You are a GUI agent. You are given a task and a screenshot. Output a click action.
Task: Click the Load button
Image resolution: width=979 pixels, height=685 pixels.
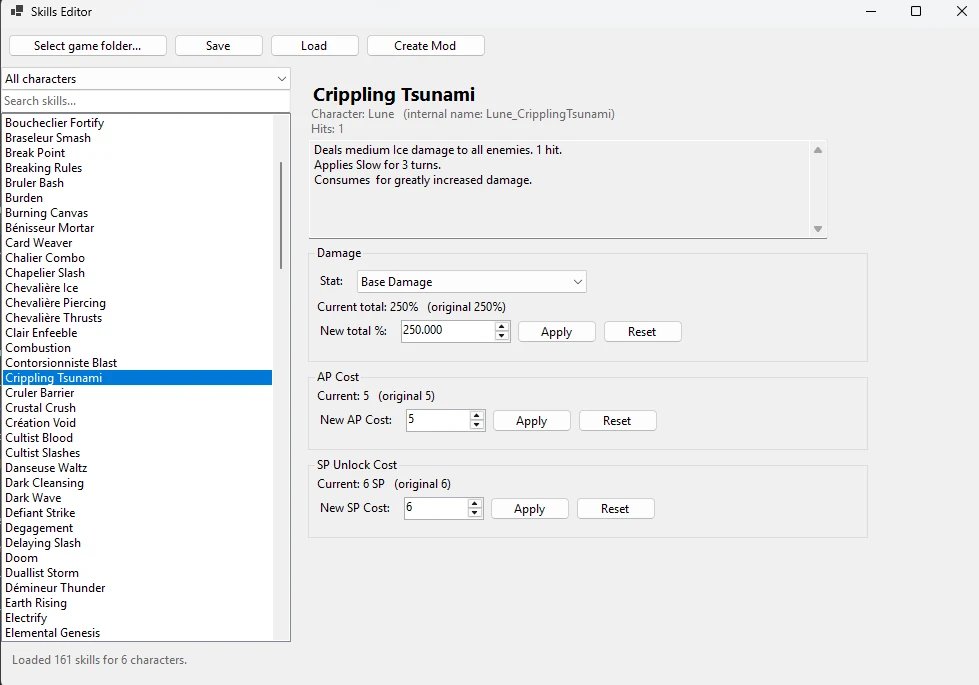click(x=315, y=46)
